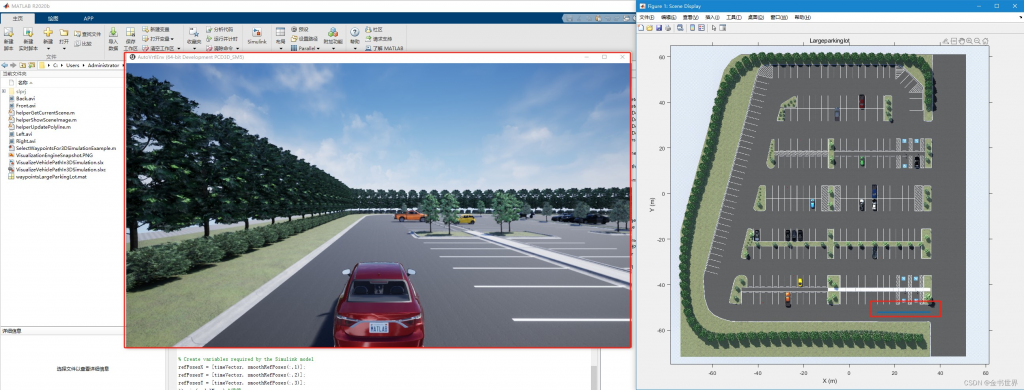The height and width of the screenshot is (390, 1024).
Task: Switch to the APP ribbon tab
Action: click(x=89, y=18)
